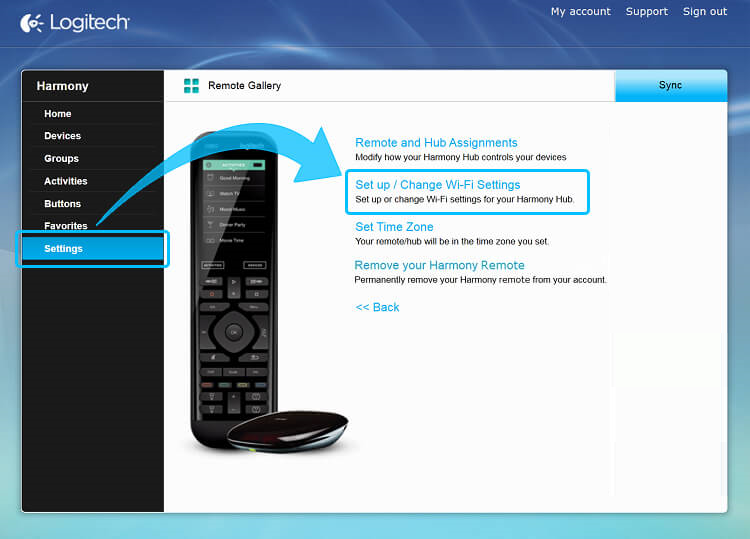The height and width of the screenshot is (539, 750).
Task: Go to Home in Harmony sidebar
Action: pos(57,114)
